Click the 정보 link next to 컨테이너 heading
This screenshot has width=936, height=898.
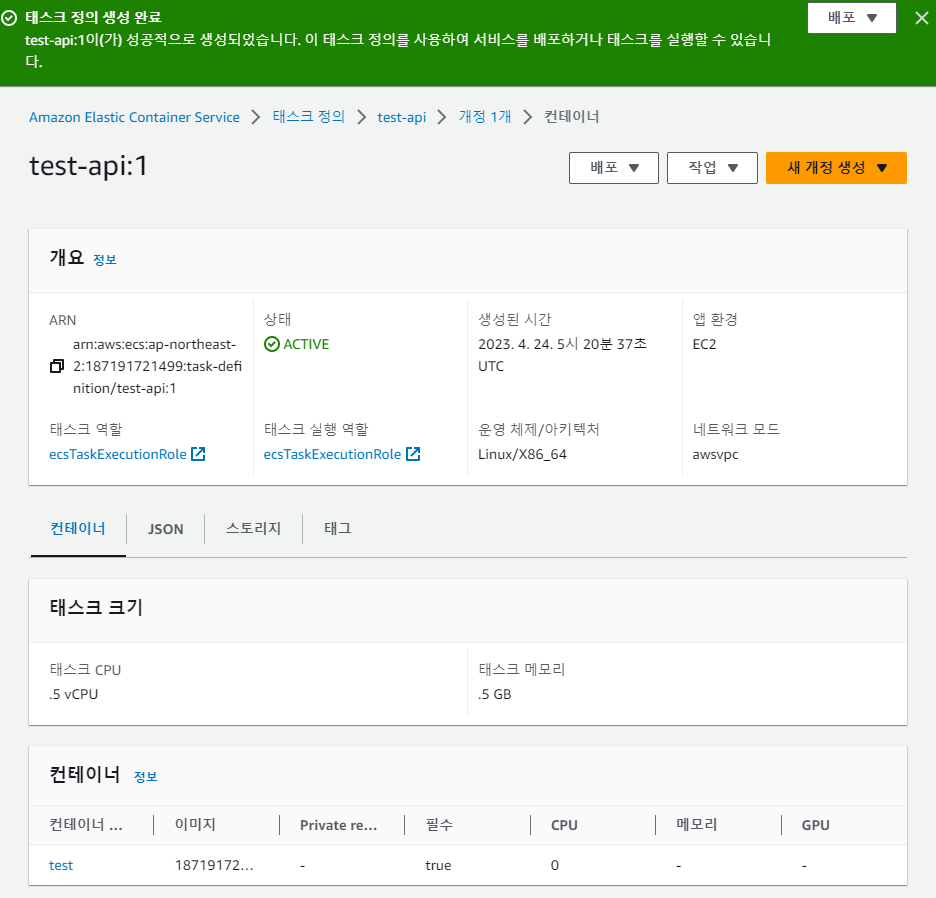(146, 776)
